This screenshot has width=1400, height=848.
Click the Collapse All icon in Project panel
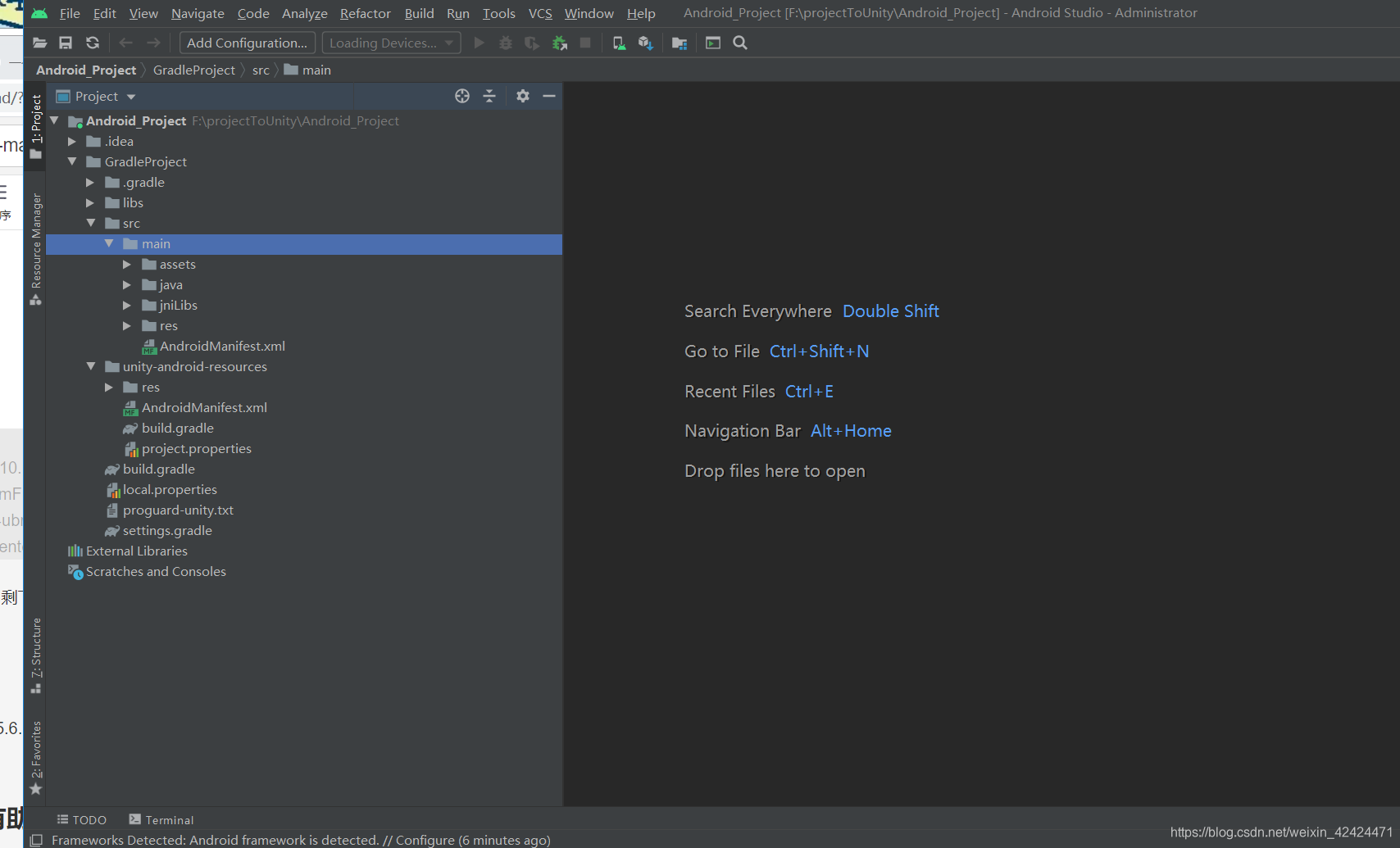489,96
